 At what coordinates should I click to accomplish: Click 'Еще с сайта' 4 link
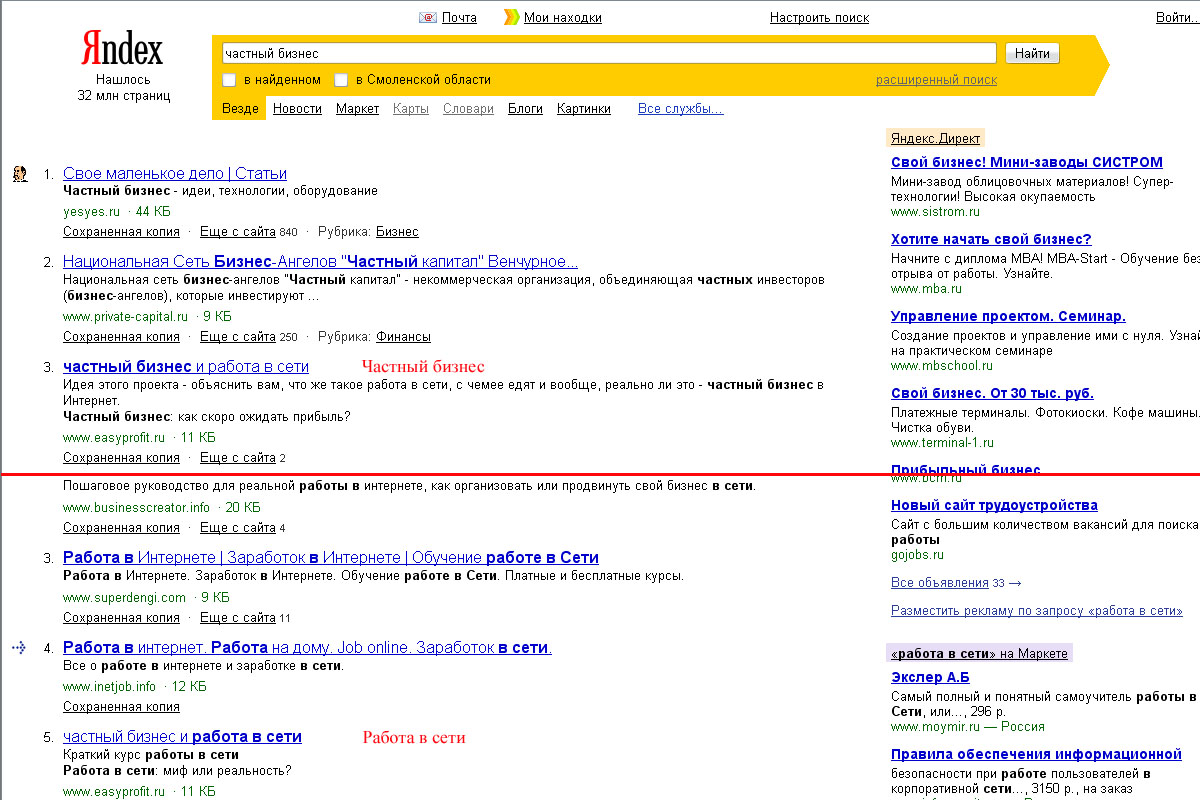(238, 527)
